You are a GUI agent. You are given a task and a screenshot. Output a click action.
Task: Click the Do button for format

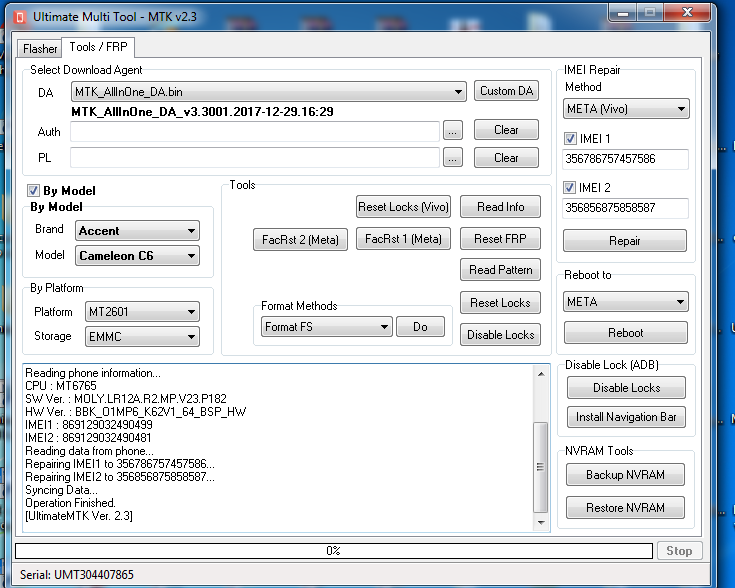click(x=420, y=327)
